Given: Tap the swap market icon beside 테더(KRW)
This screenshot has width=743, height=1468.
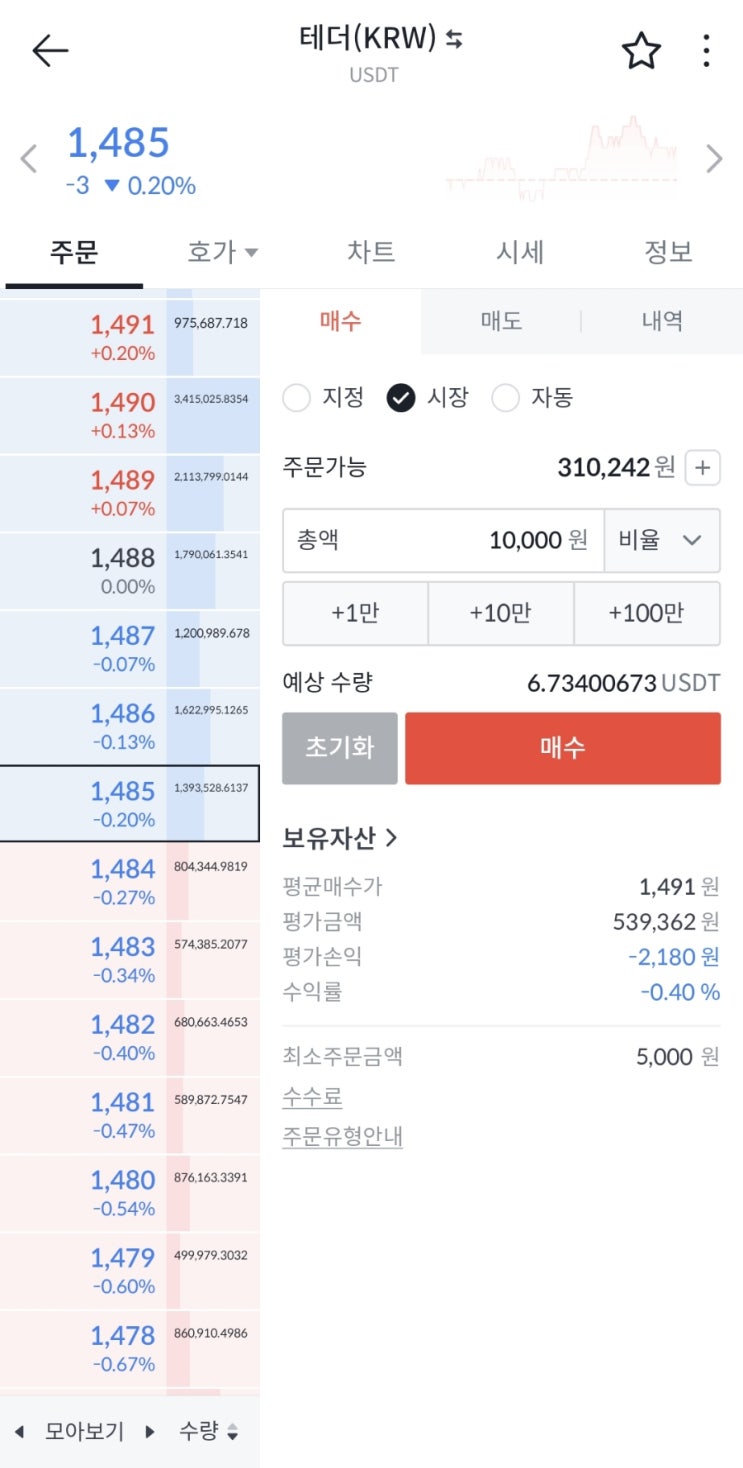Looking at the screenshot, I should (x=455, y=39).
